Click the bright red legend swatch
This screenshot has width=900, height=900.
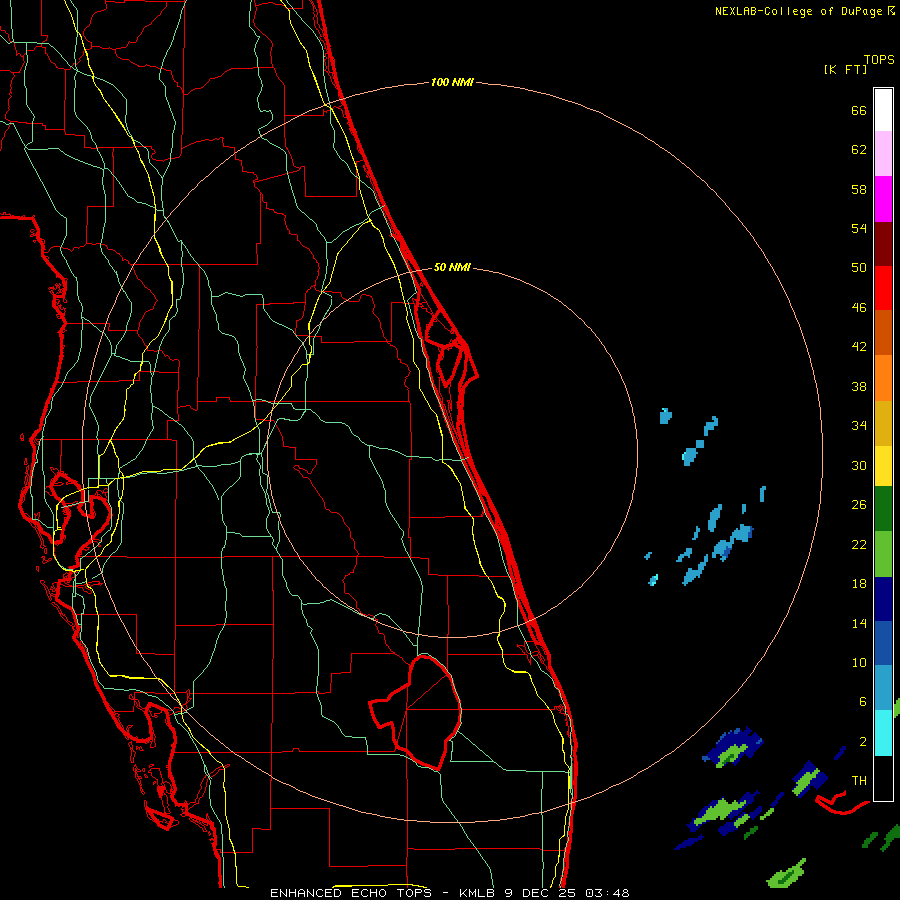point(883,288)
